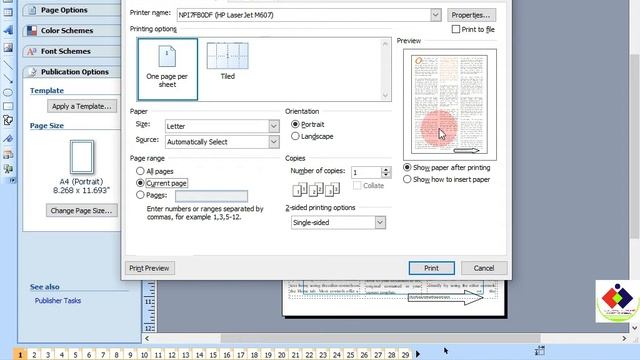The image size is (640, 360).
Task: Open Publisher Tasks link
Action: click(58, 300)
